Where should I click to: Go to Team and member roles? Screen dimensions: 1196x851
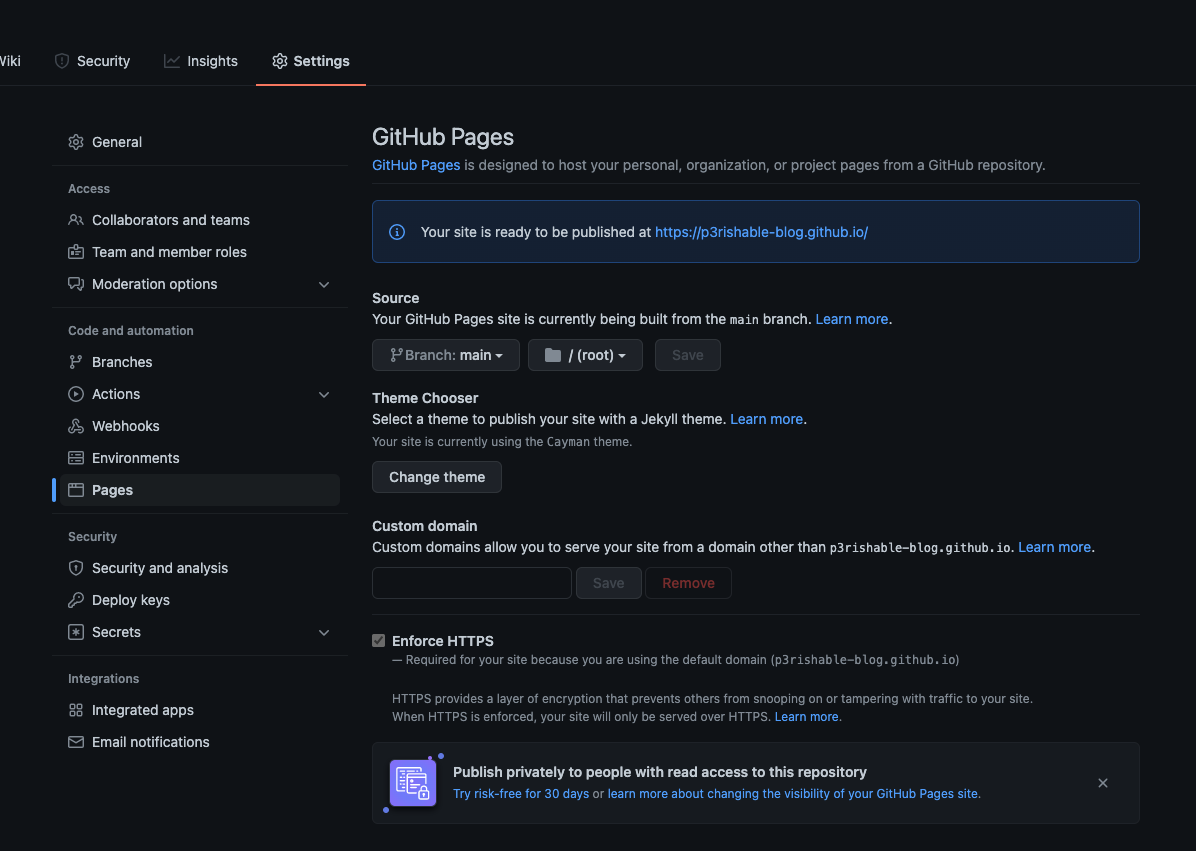(x=200, y=252)
